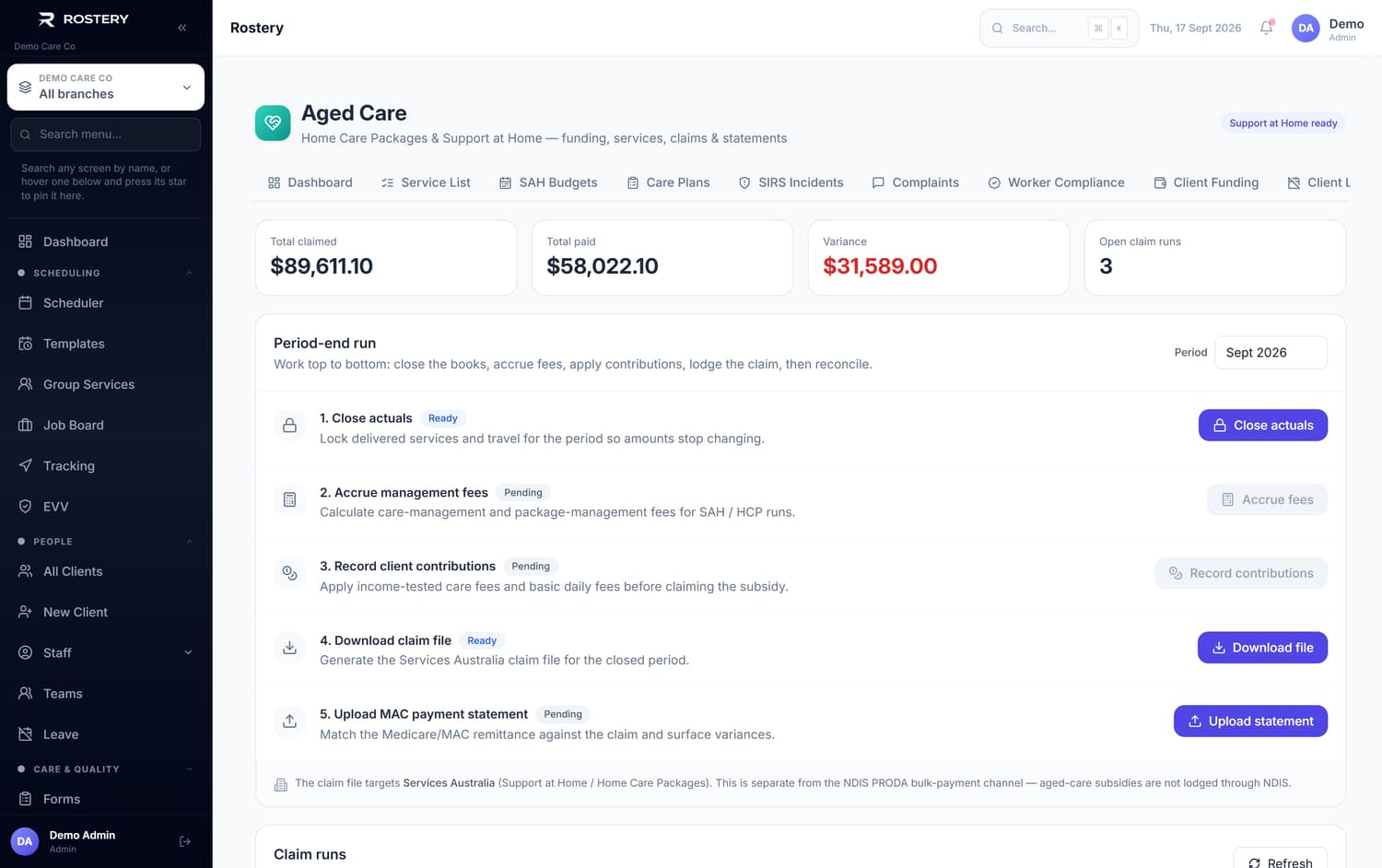Click the download icon beside Download claim file step

pos(289,648)
